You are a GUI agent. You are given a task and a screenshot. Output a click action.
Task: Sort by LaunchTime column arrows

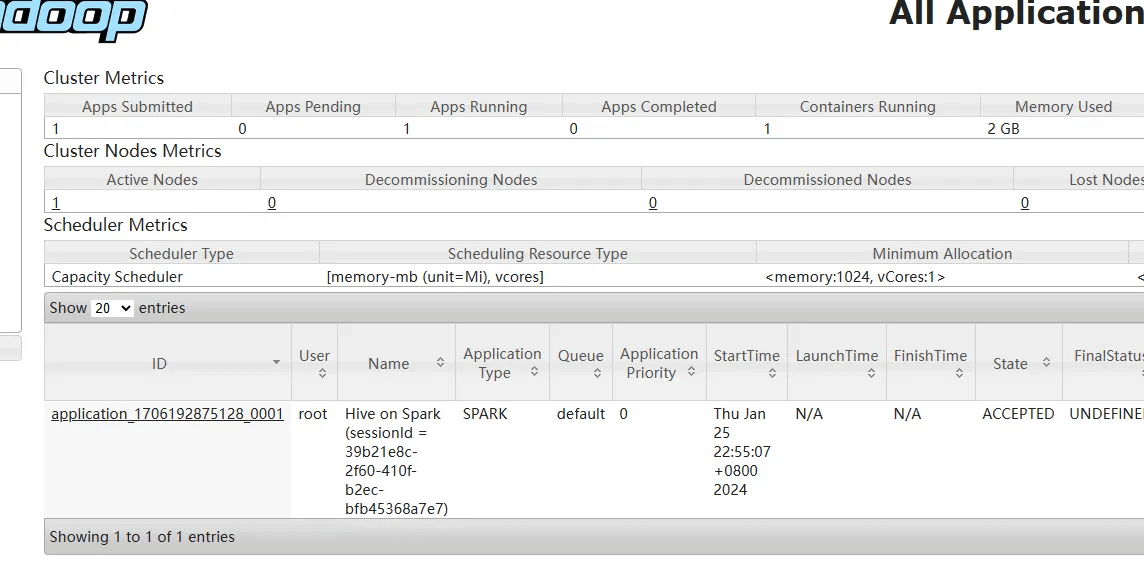point(871,374)
